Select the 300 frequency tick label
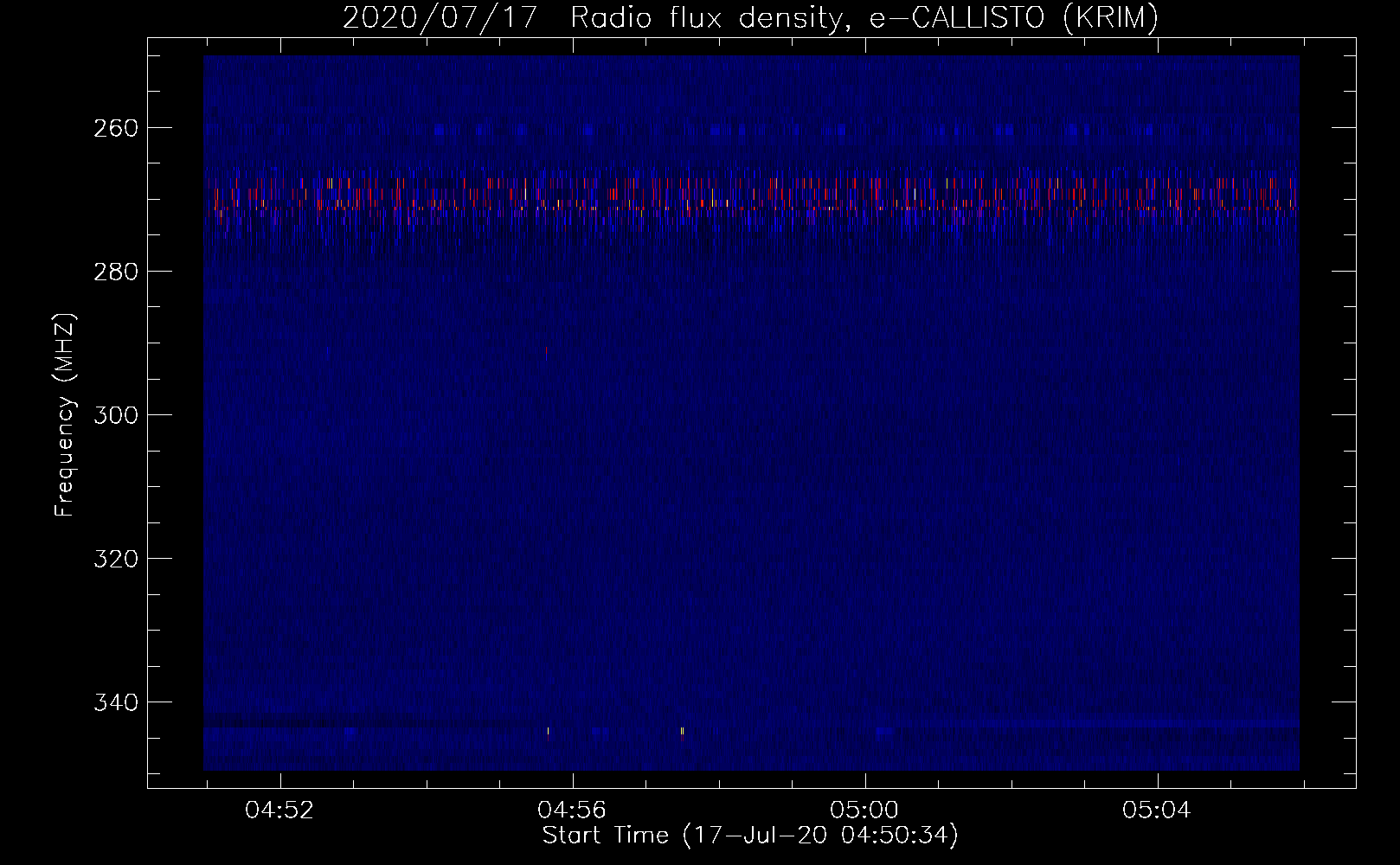Viewport: 1400px width, 865px height. click(x=114, y=414)
